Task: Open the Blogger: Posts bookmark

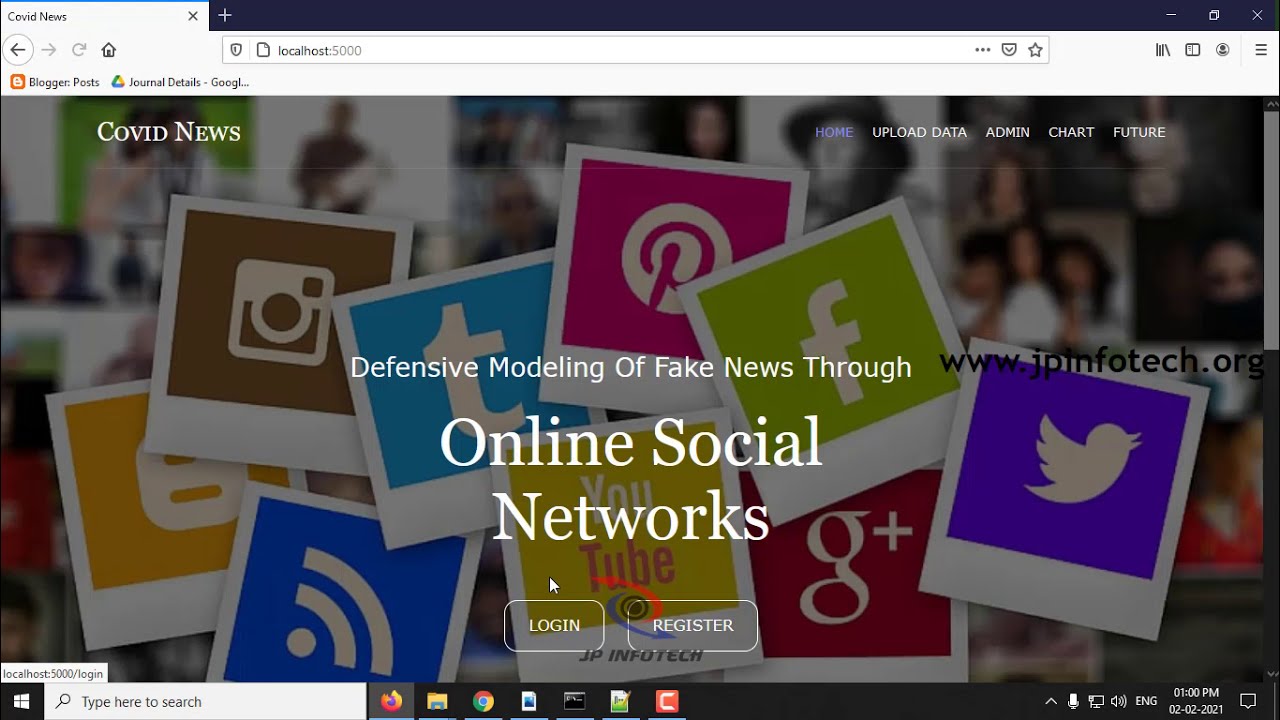Action: [55, 82]
